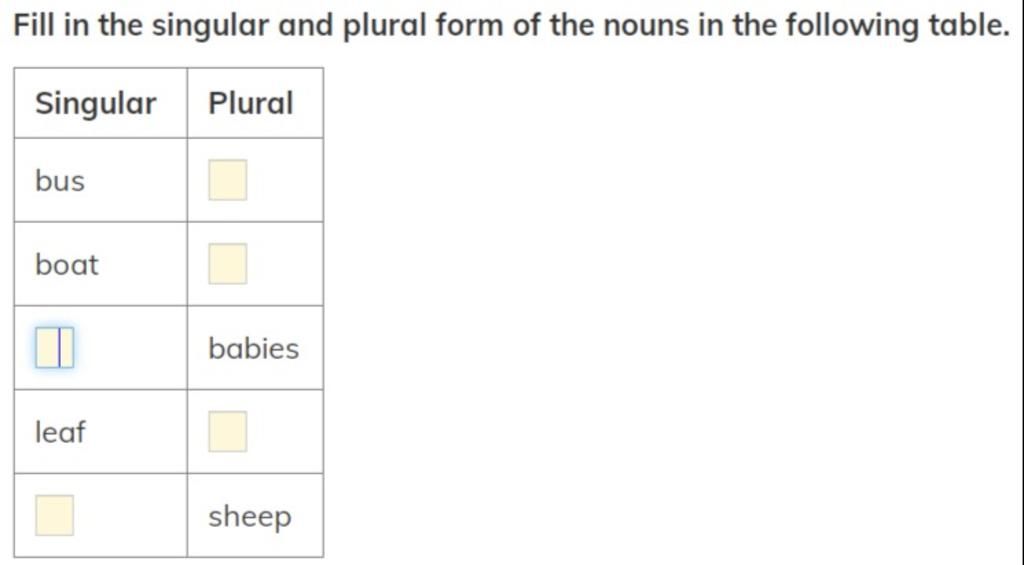Select the word babies in the Plural column
1024x565 pixels.
(x=253, y=348)
